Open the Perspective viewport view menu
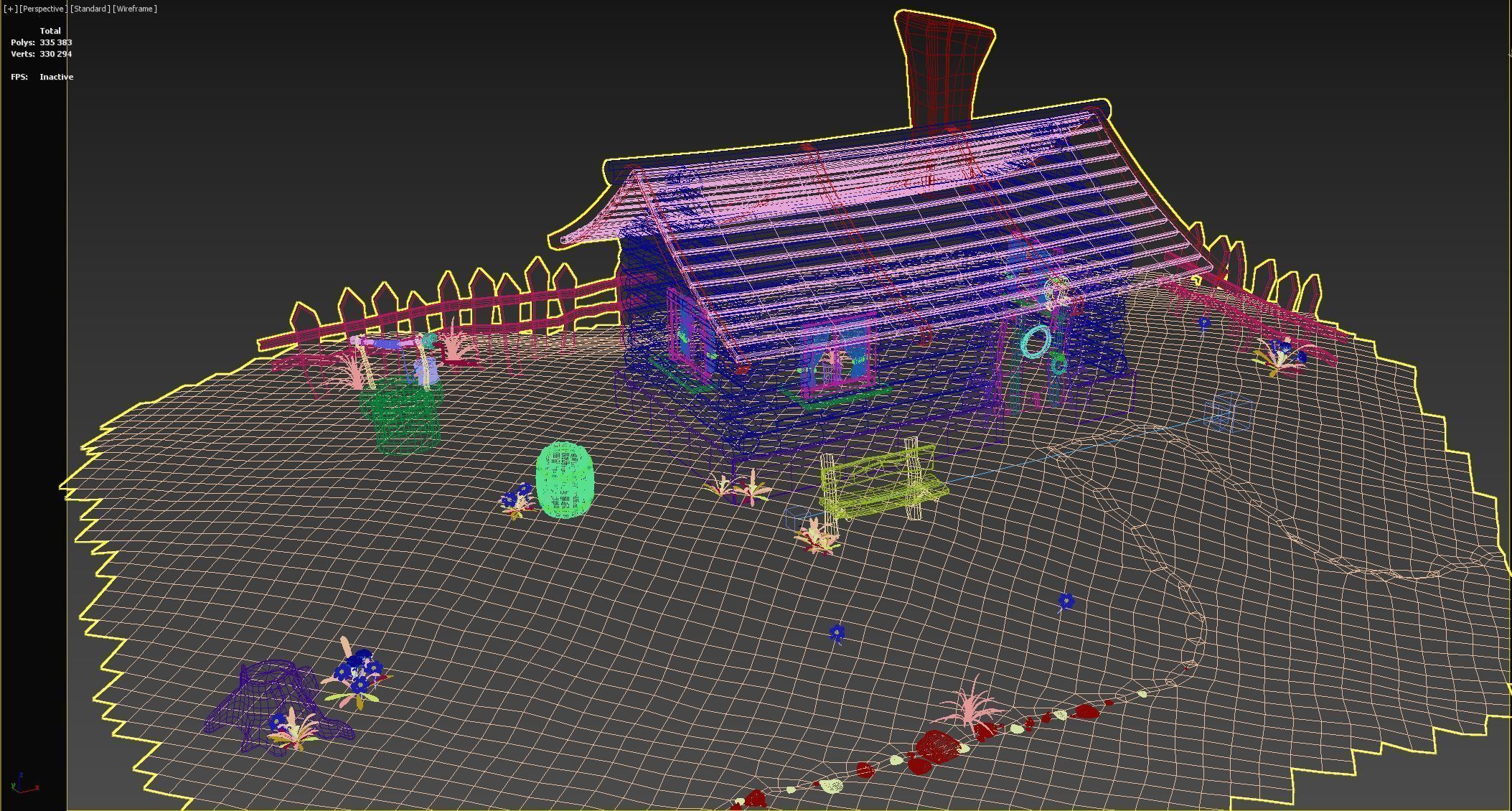 [43, 9]
